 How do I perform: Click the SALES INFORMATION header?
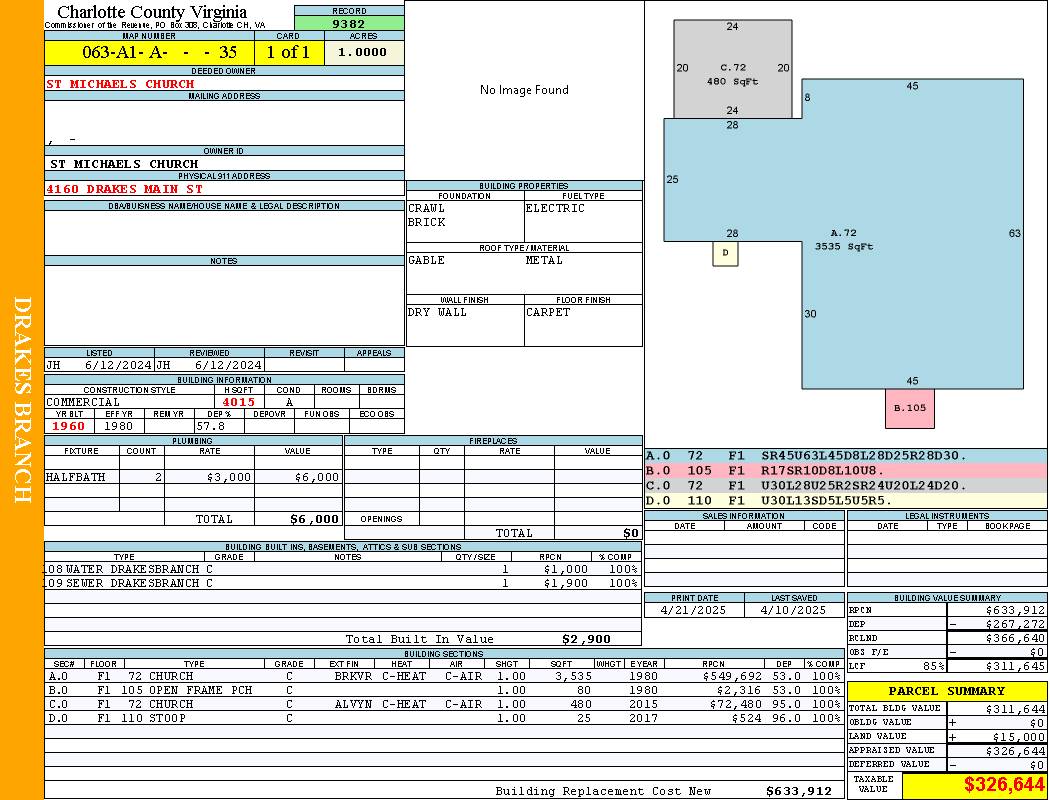click(x=743, y=516)
